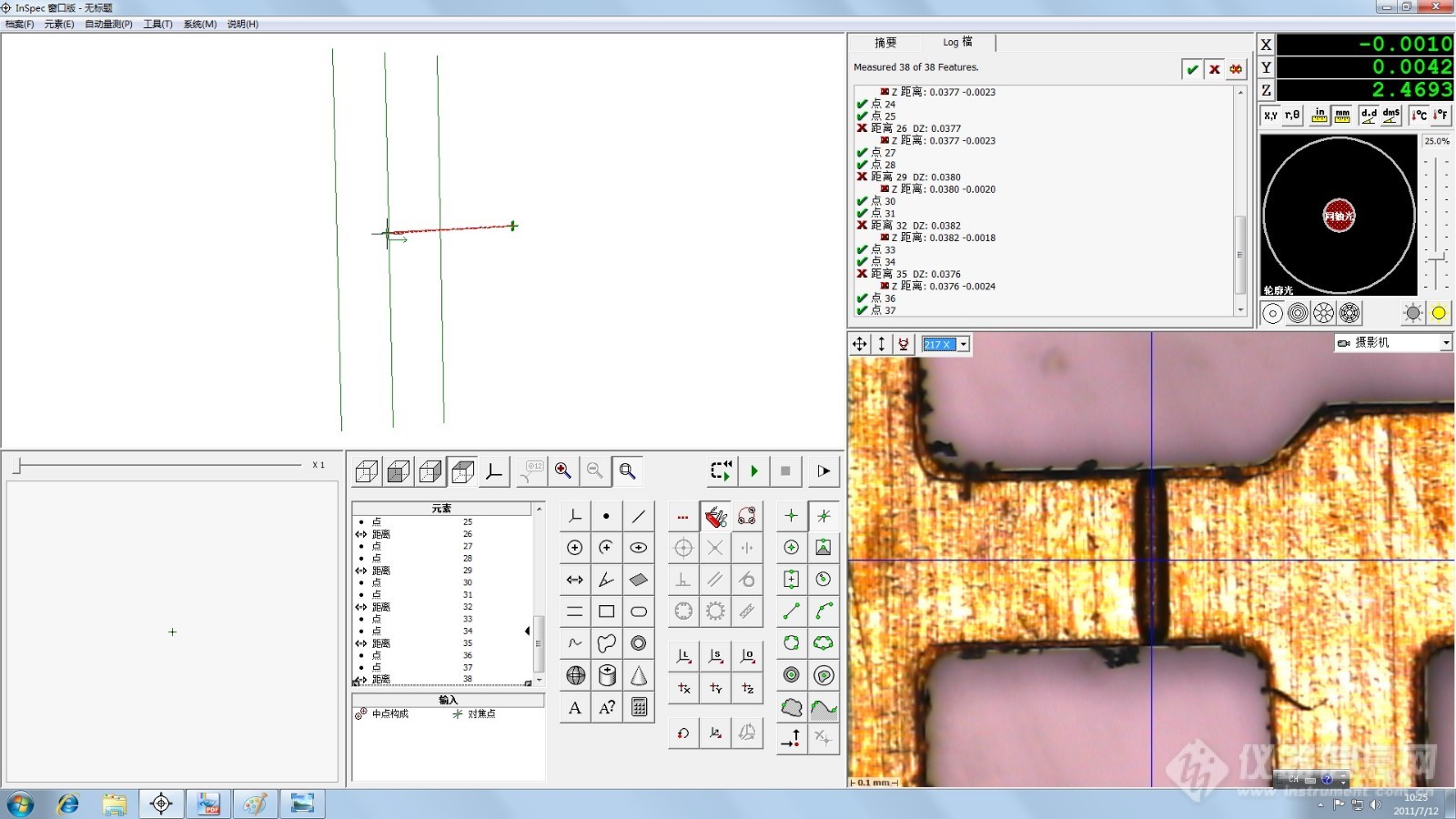The image size is (1456, 819).
Task: Toggle the yellow light on button
Action: point(1439,313)
